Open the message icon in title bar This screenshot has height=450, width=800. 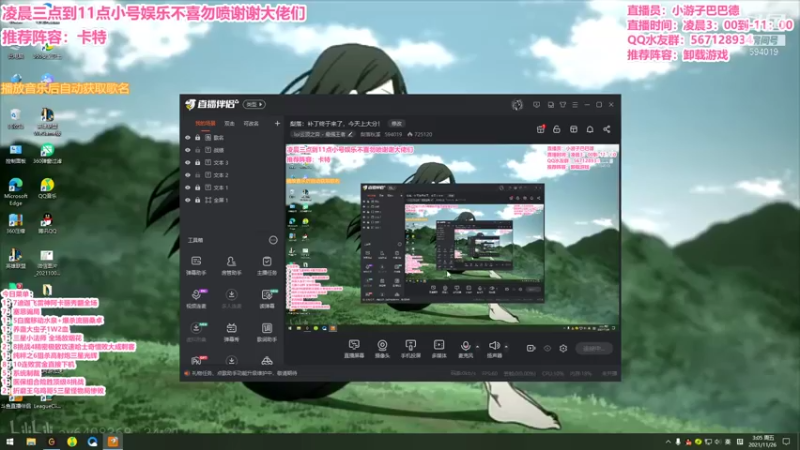[536, 105]
